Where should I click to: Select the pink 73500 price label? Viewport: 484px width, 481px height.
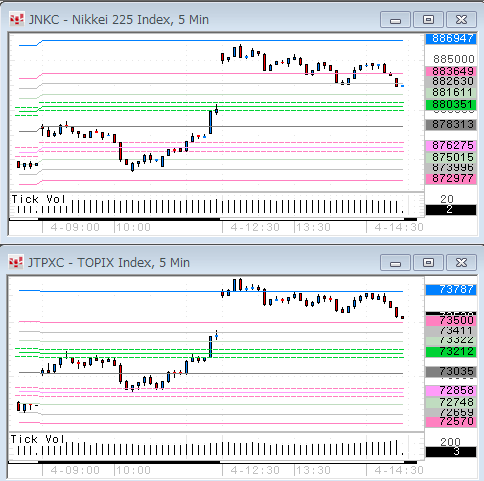coord(451,320)
